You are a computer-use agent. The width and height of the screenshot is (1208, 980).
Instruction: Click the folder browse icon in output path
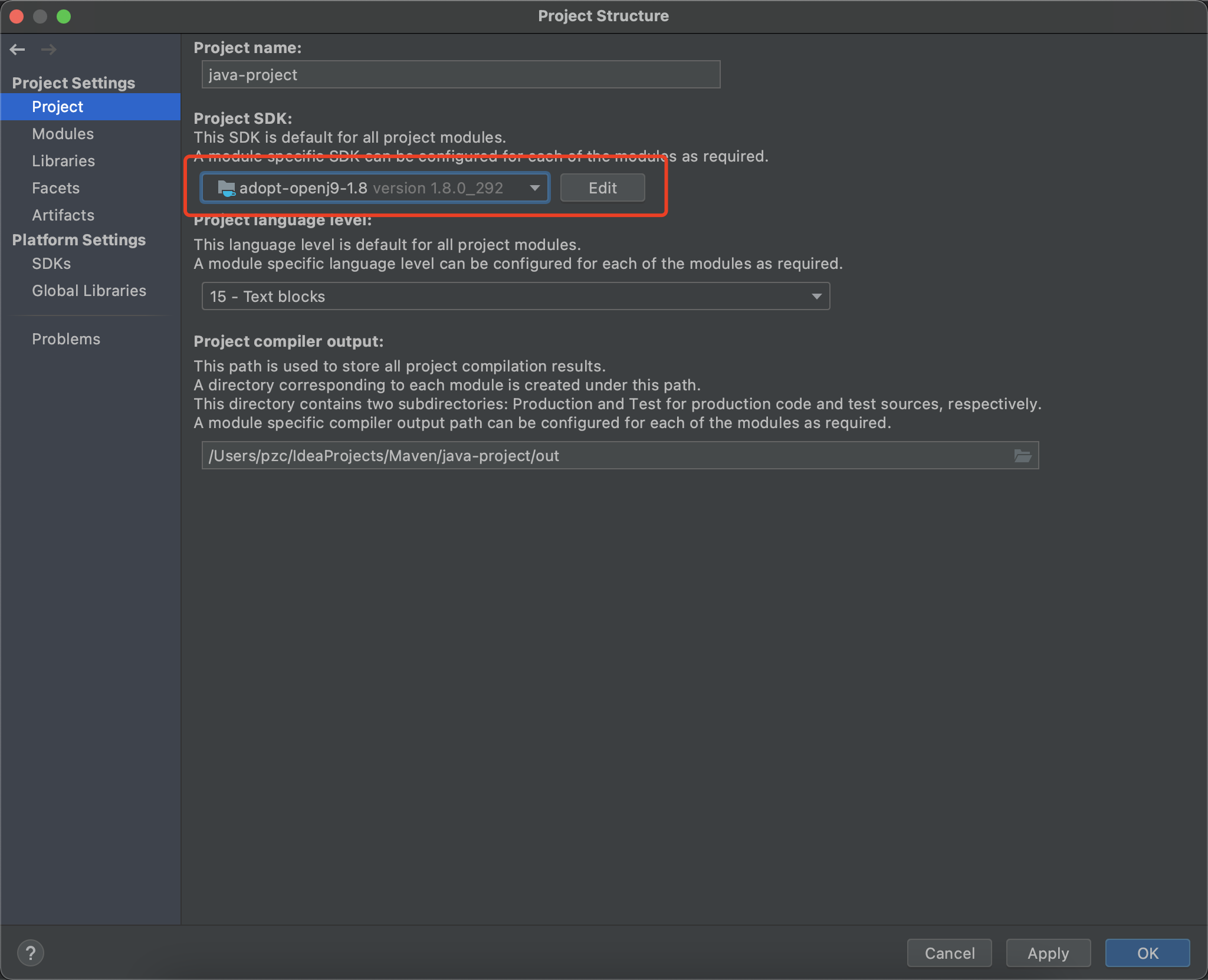click(x=1022, y=456)
